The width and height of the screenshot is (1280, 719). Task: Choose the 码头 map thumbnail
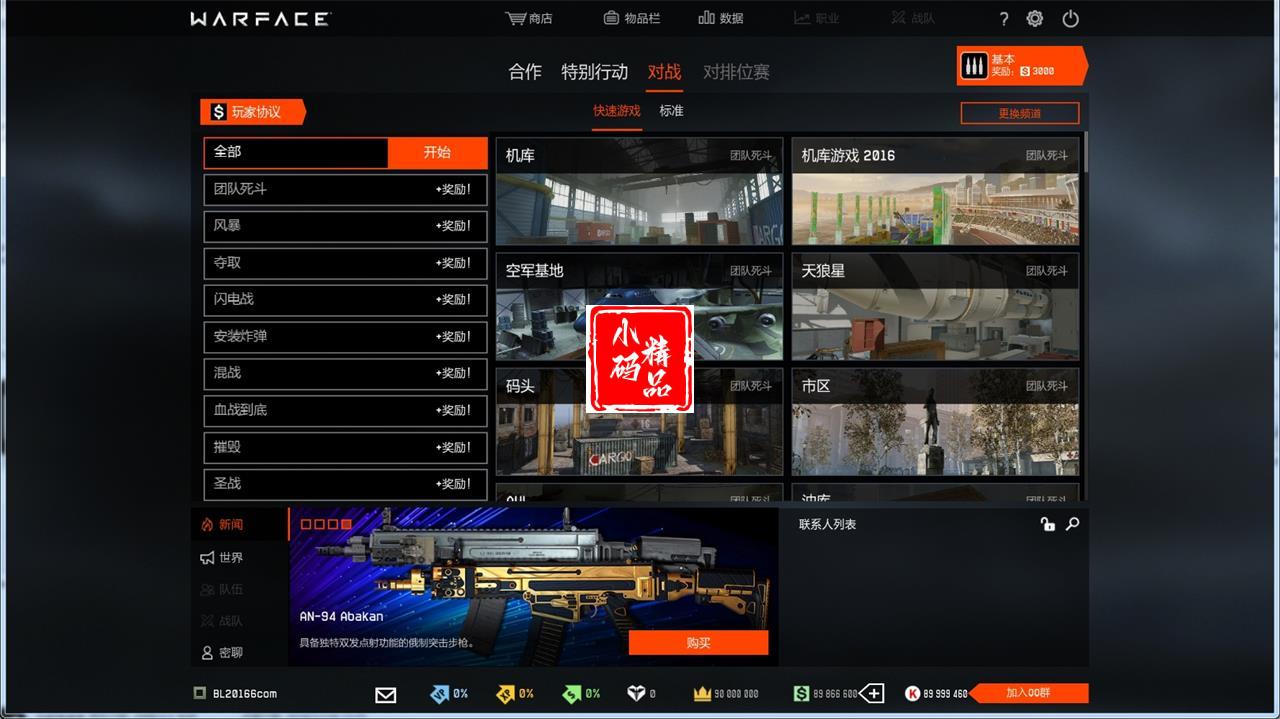[x=639, y=422]
